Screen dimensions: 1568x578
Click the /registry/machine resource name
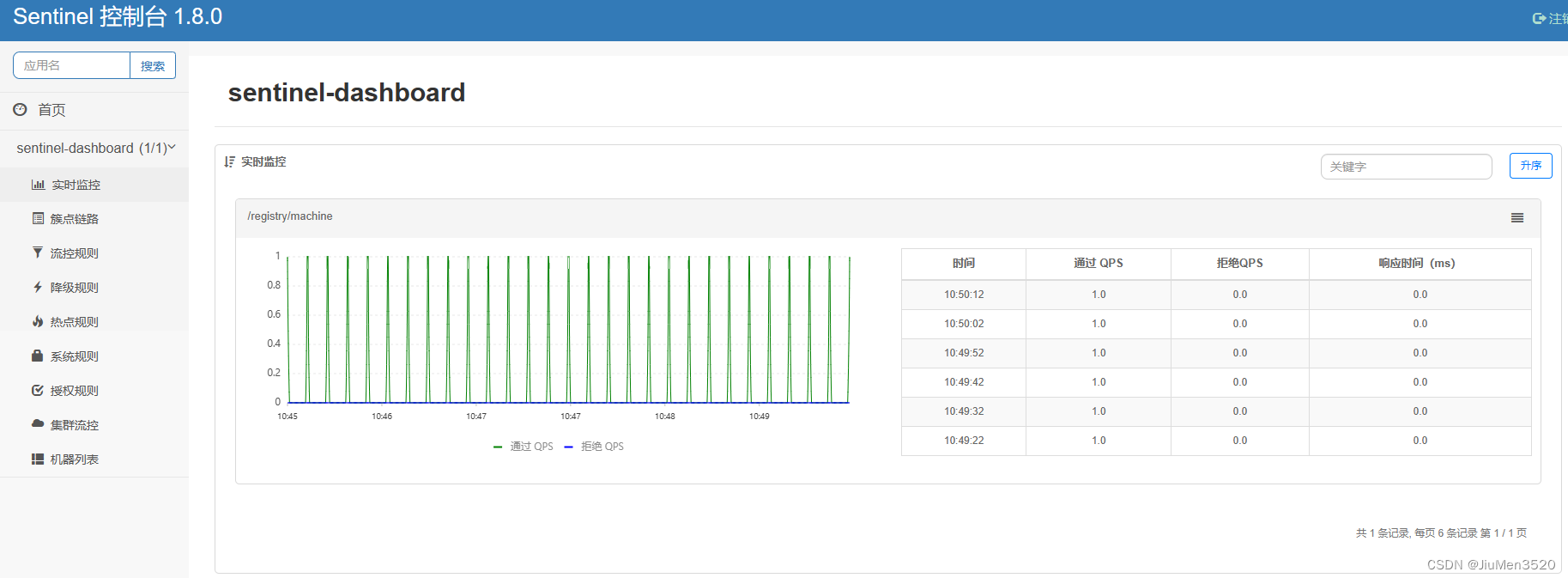pos(290,216)
